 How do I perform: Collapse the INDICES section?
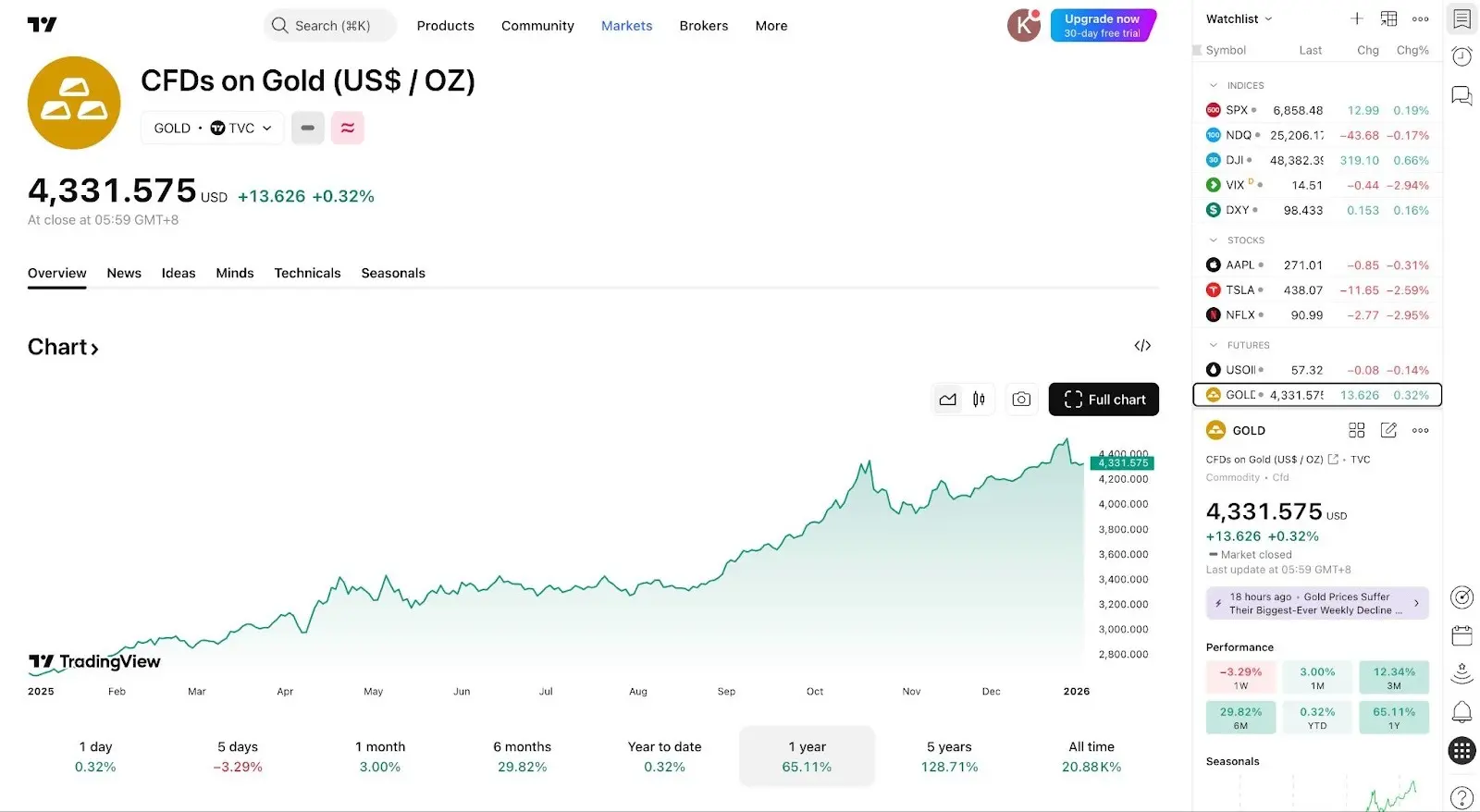coord(1214,85)
